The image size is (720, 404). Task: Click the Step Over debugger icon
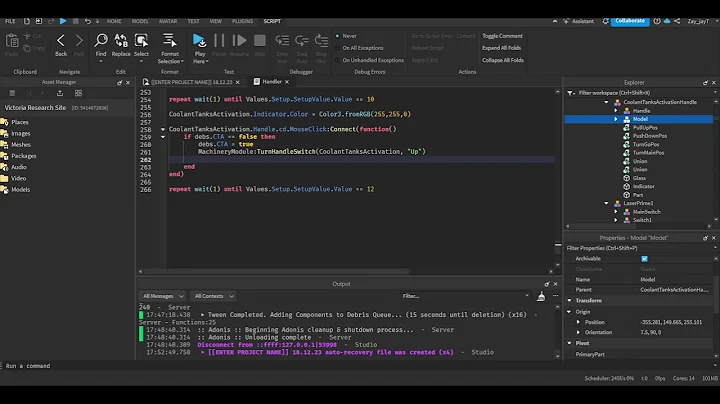click(x=302, y=40)
